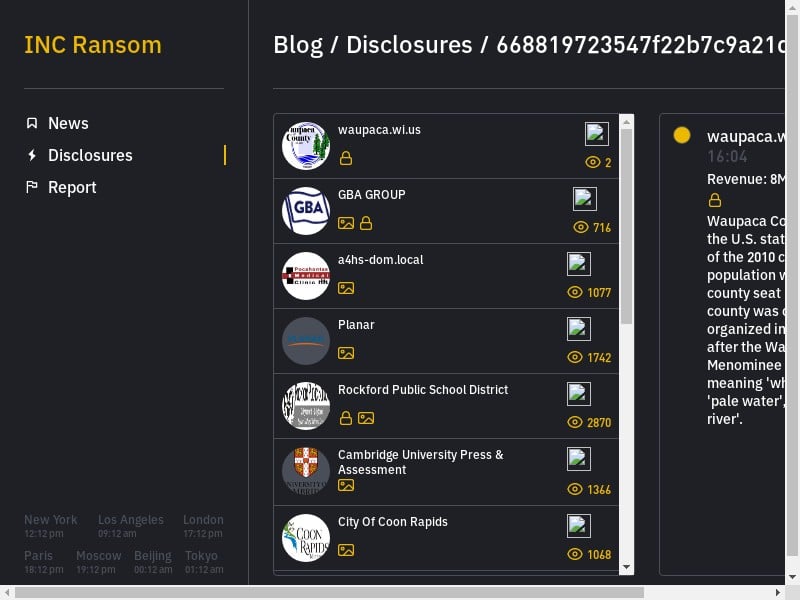Click the GBA flag logo thumbnail
Viewport: 800px width, 600px height.
[x=306, y=211]
